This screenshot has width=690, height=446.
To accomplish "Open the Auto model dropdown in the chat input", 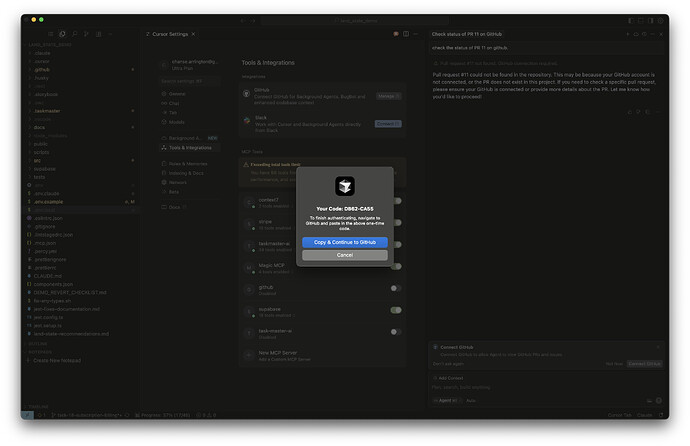I will coord(471,401).
